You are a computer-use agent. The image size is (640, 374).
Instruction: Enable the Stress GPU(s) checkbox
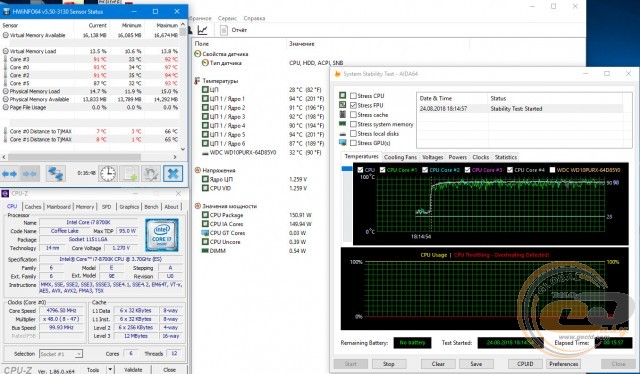pos(353,143)
